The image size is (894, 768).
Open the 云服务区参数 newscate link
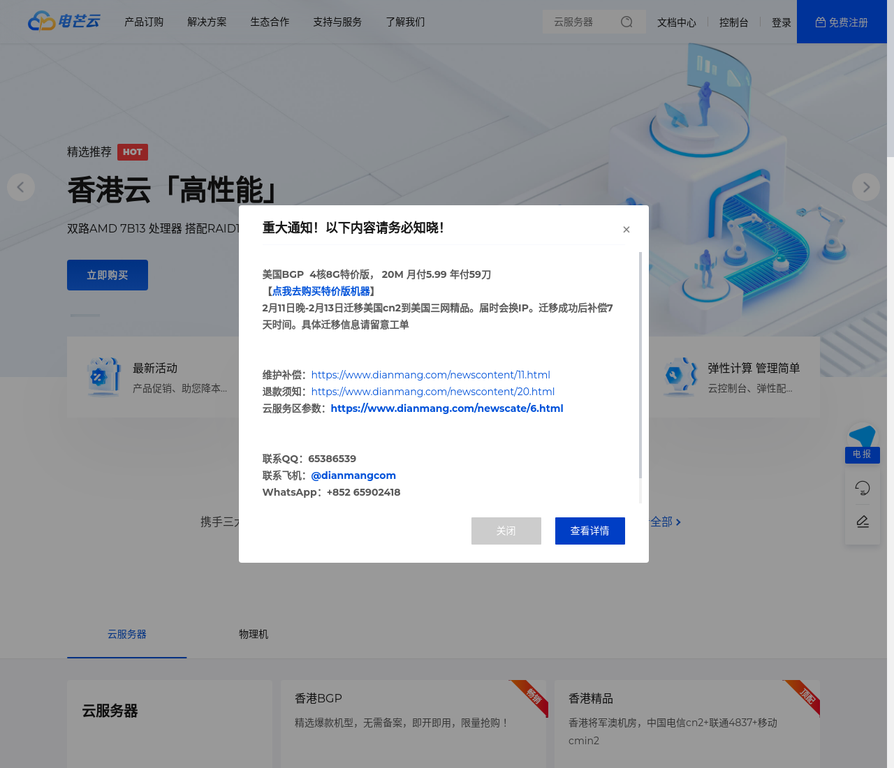tap(446, 408)
